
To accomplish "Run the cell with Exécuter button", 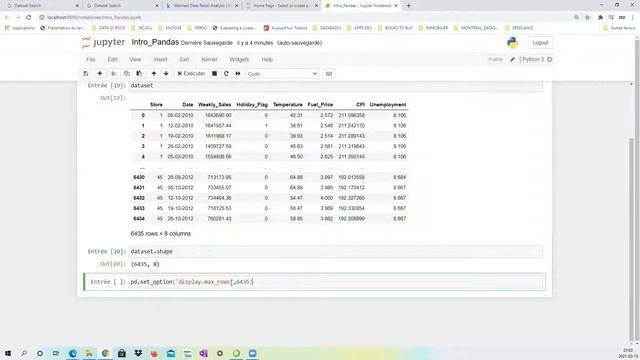I will click(x=191, y=73).
